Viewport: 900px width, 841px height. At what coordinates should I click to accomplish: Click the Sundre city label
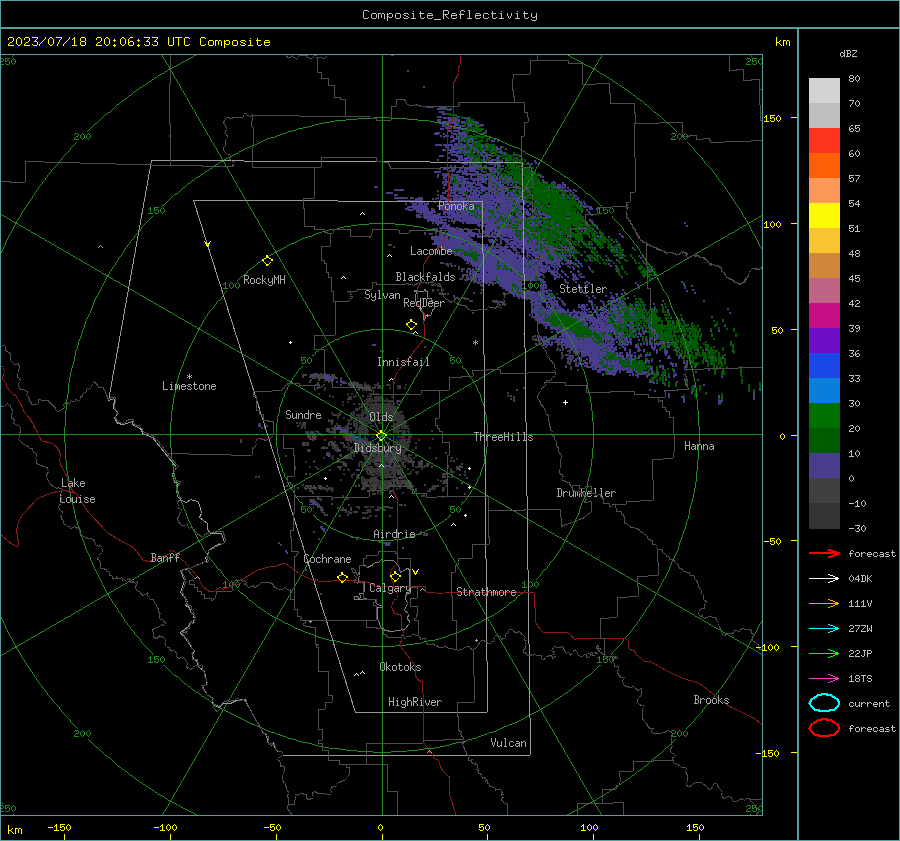click(303, 414)
